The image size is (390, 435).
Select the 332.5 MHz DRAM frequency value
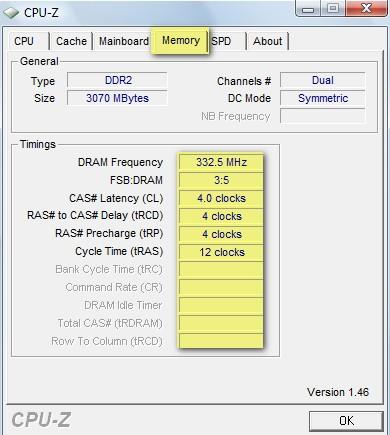pyautogui.click(x=221, y=162)
